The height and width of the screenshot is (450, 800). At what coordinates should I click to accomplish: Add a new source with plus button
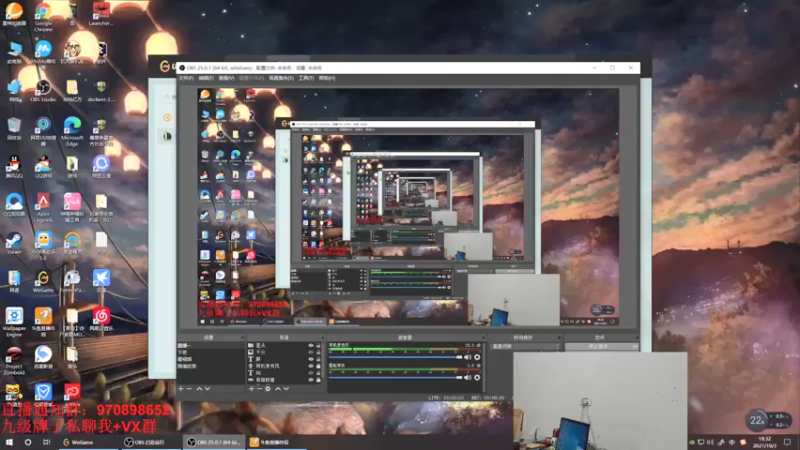click(251, 389)
